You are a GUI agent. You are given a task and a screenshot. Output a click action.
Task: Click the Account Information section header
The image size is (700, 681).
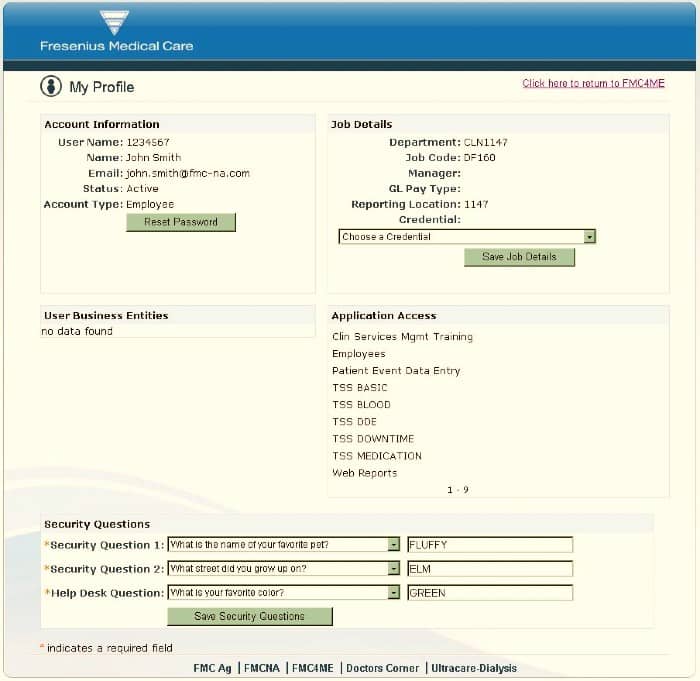[102, 124]
